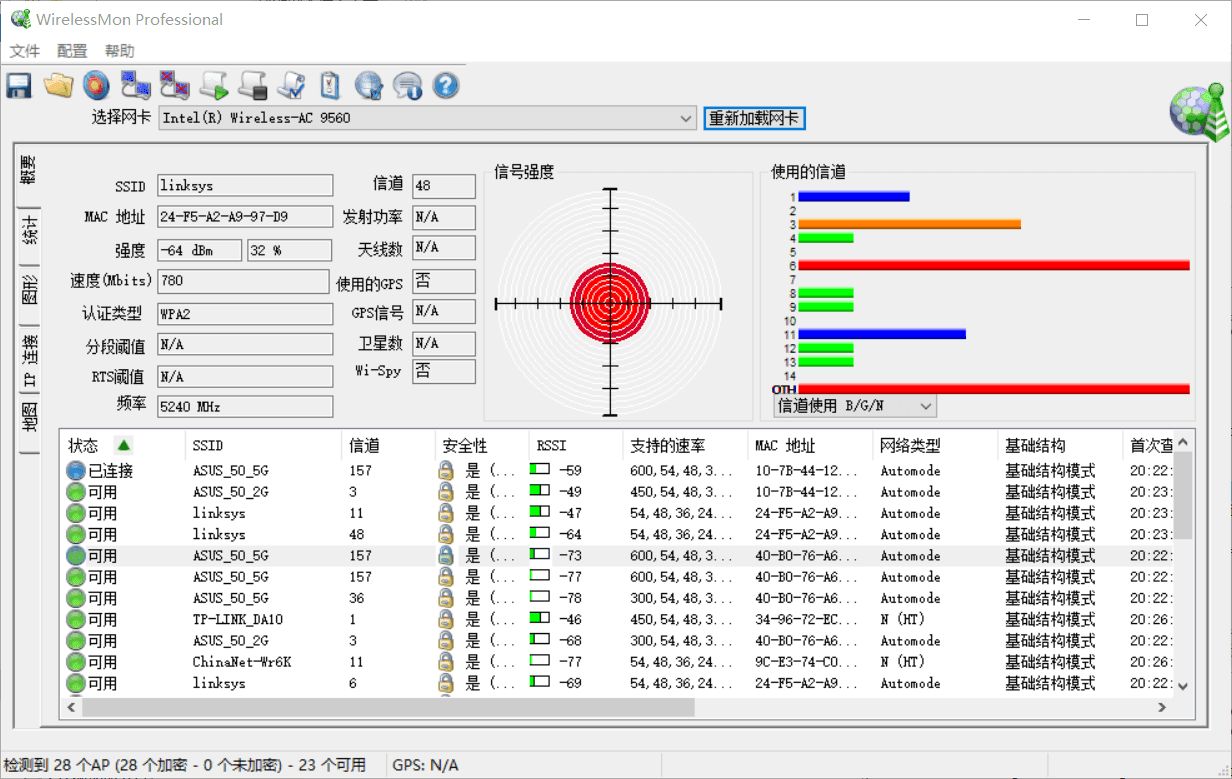Open the yellow folder toolbar icon

[58, 86]
